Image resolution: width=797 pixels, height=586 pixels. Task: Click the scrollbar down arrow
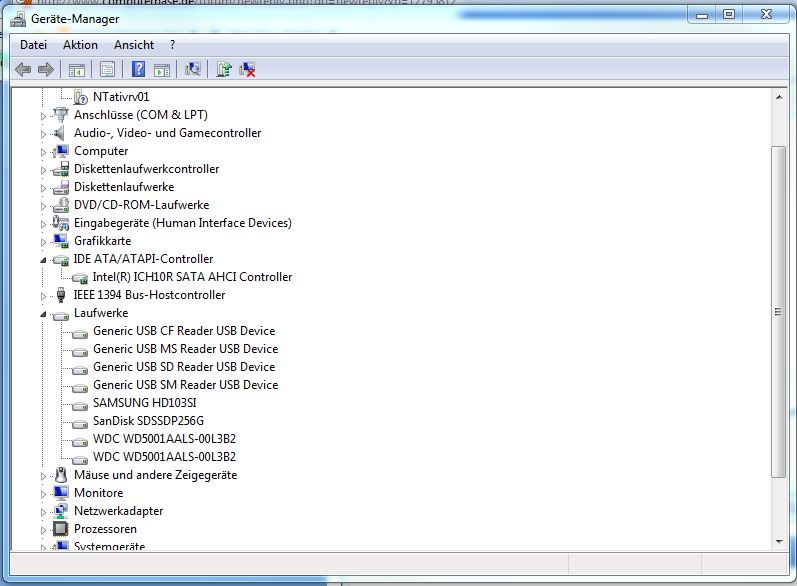779,542
